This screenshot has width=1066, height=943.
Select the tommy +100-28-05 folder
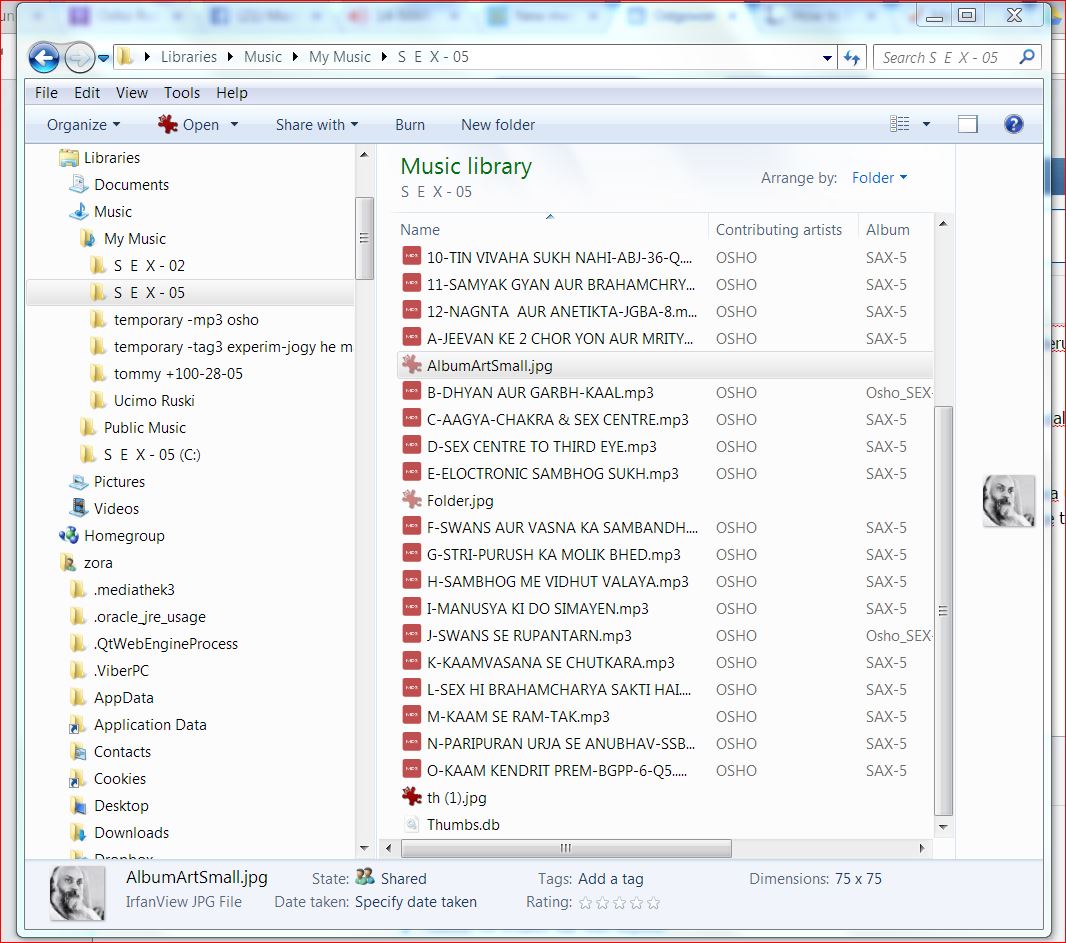[x=178, y=374]
